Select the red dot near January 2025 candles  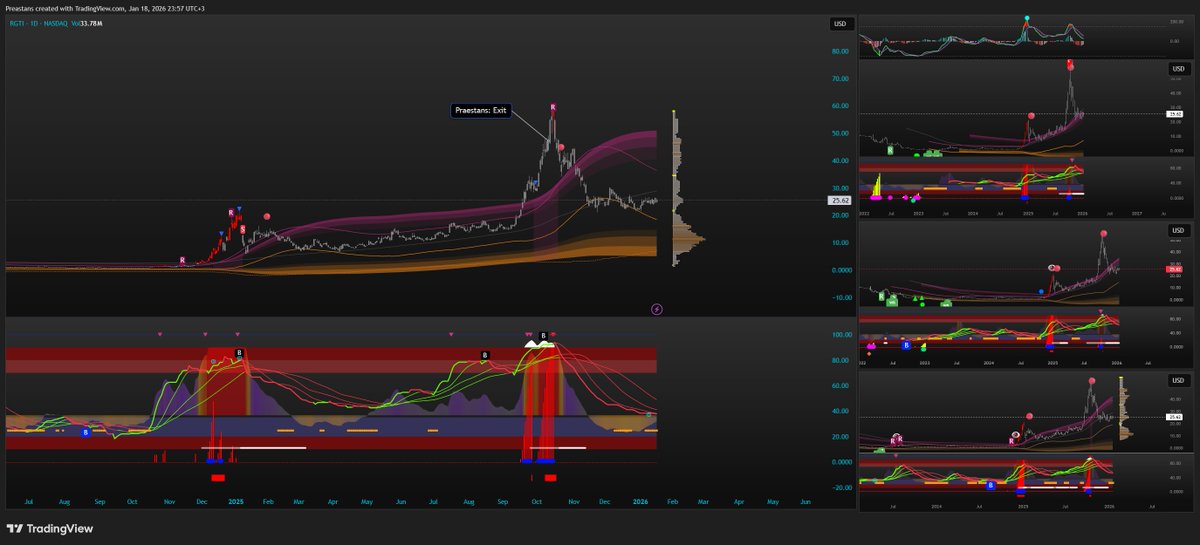[266, 216]
